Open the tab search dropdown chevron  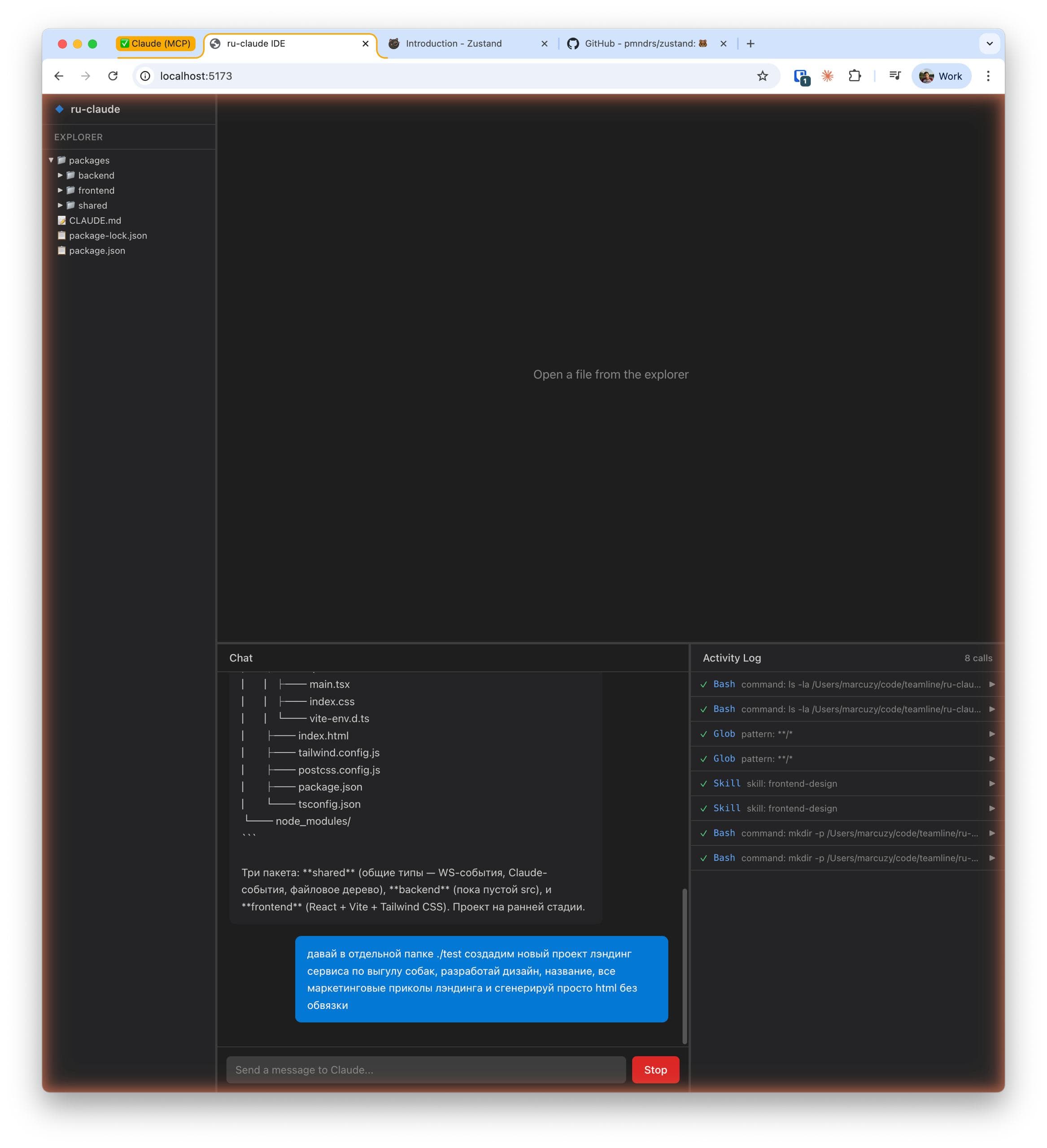(x=990, y=43)
